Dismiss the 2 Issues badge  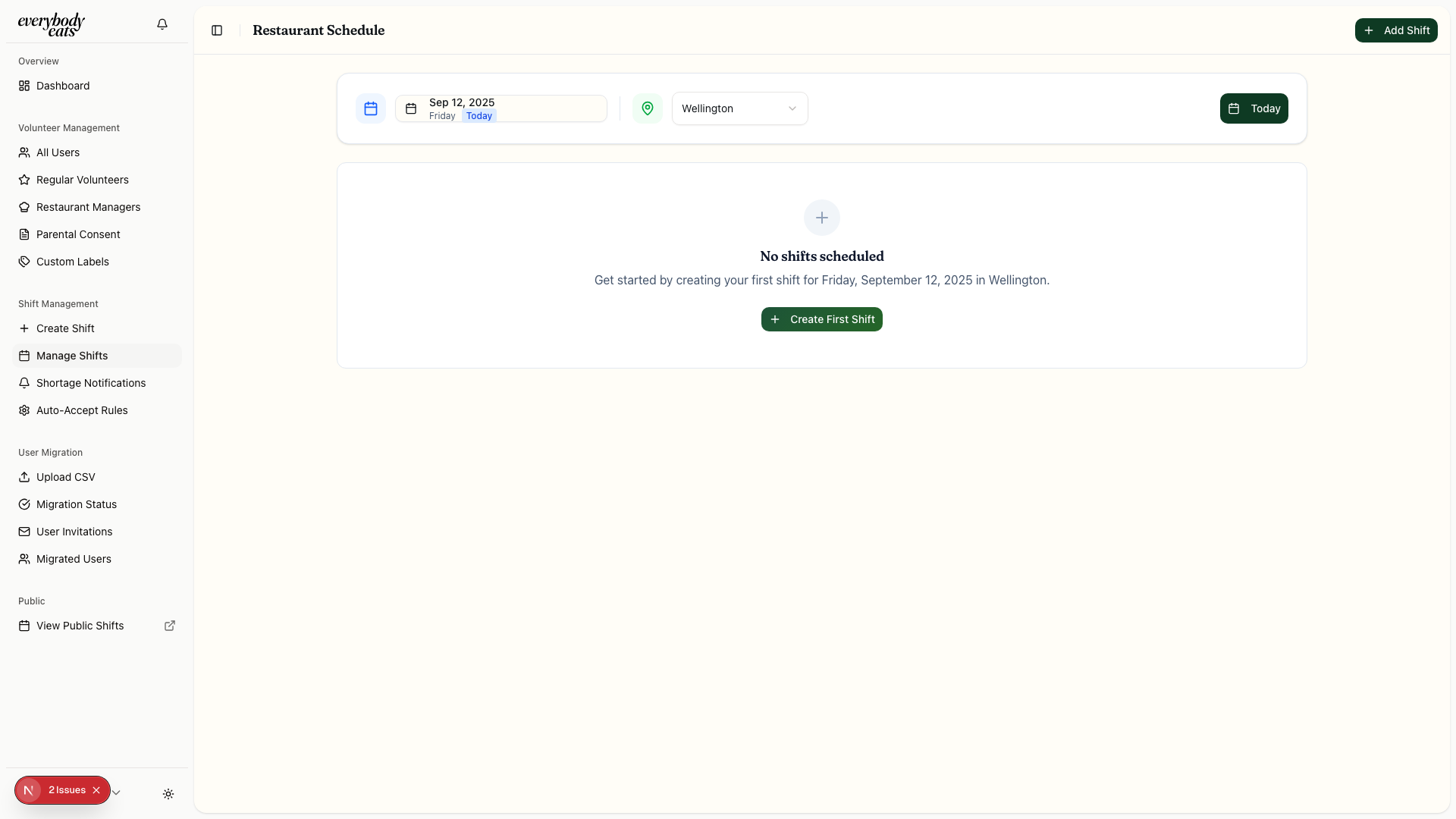click(96, 790)
